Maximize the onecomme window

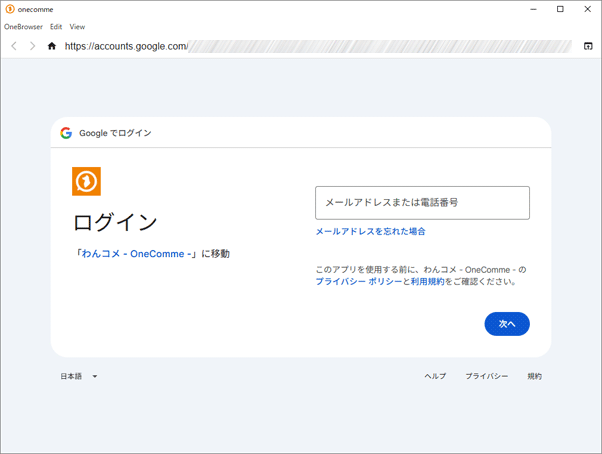(x=560, y=9)
